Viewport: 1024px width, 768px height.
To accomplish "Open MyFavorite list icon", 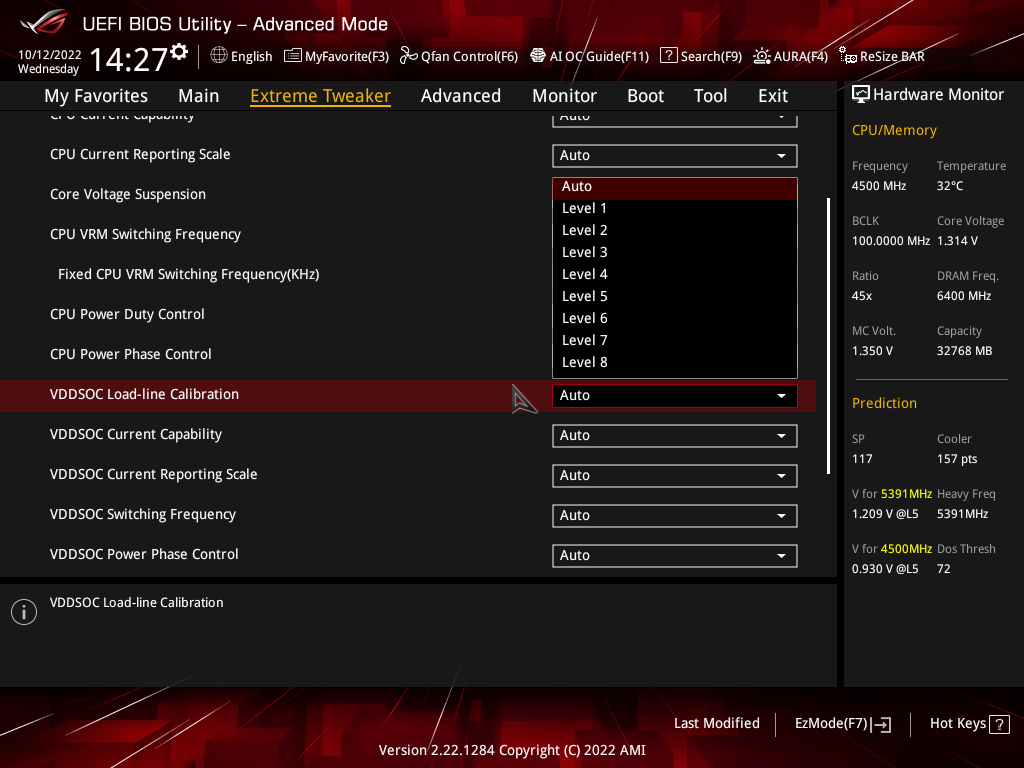I will click(293, 56).
